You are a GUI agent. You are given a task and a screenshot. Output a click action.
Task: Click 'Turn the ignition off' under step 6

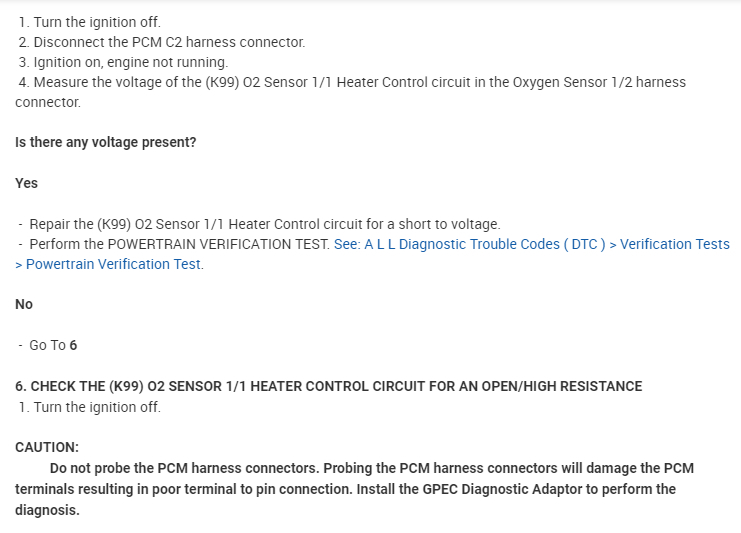pyautogui.click(x=96, y=407)
